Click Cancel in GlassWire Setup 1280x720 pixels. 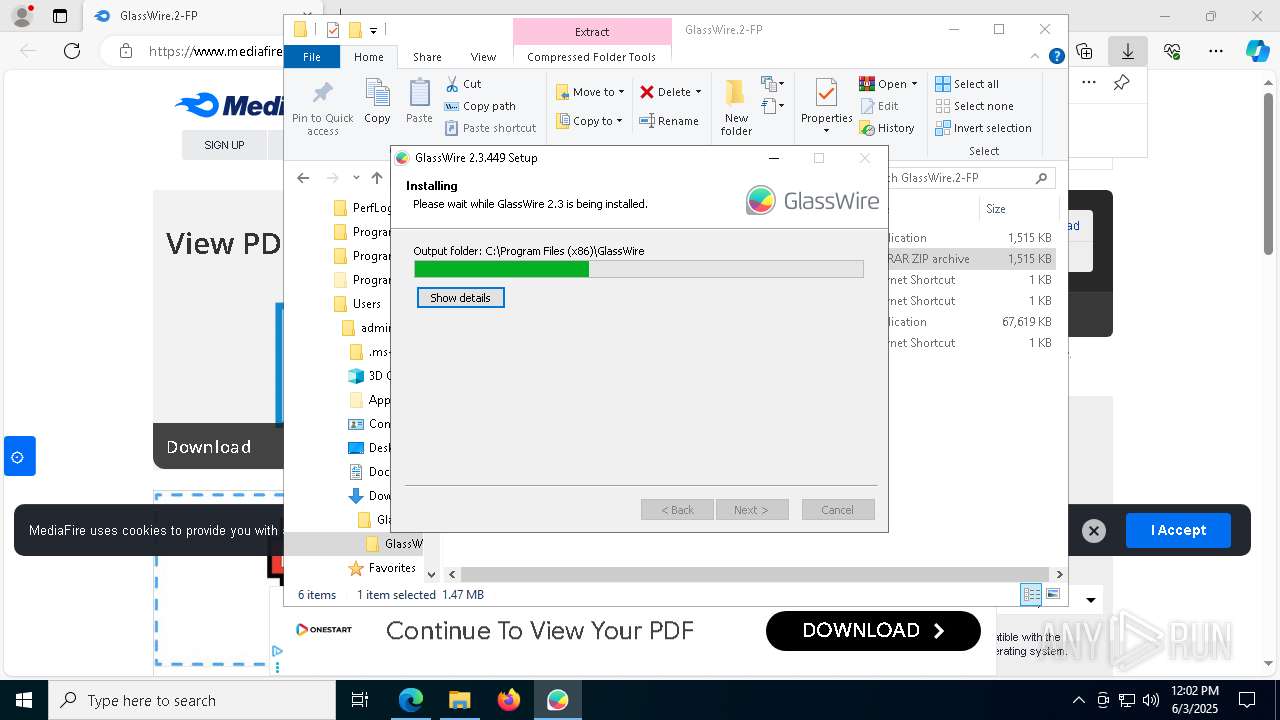pyautogui.click(x=838, y=510)
